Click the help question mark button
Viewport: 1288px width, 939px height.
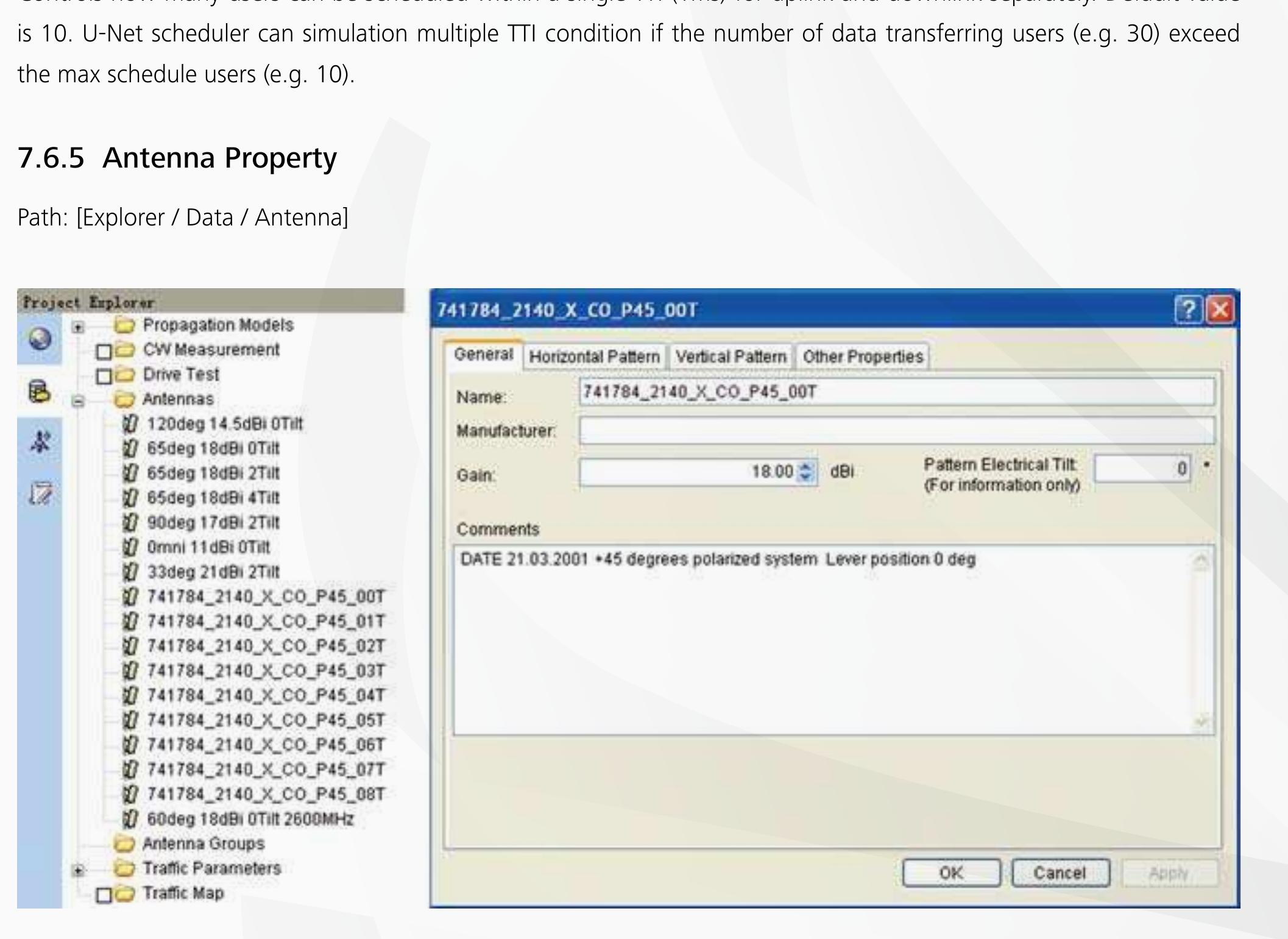point(1188,310)
